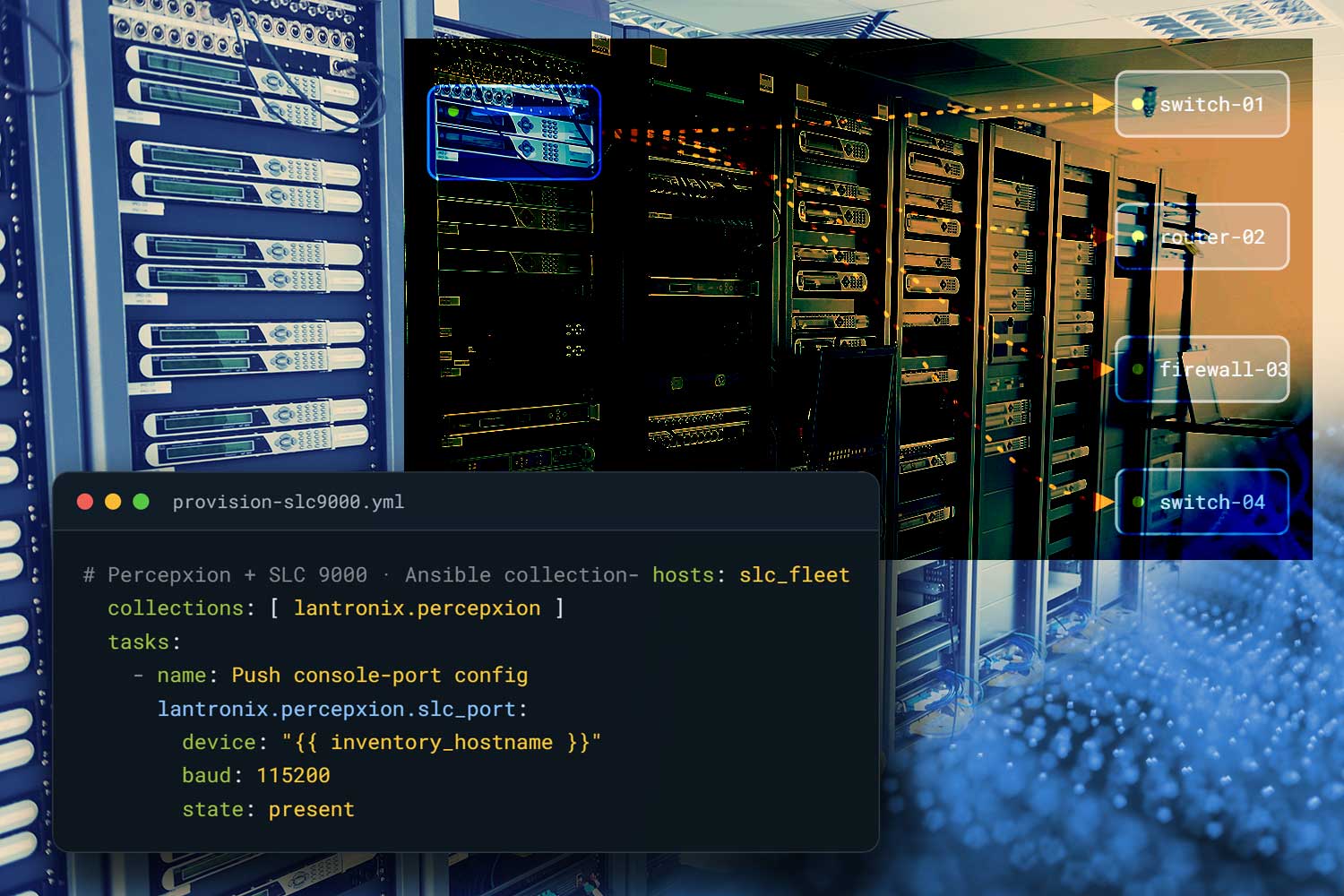Image resolution: width=1344 pixels, height=896 pixels.
Task: Click the 'lantronix.percepxion' collections value
Action: pos(417,608)
